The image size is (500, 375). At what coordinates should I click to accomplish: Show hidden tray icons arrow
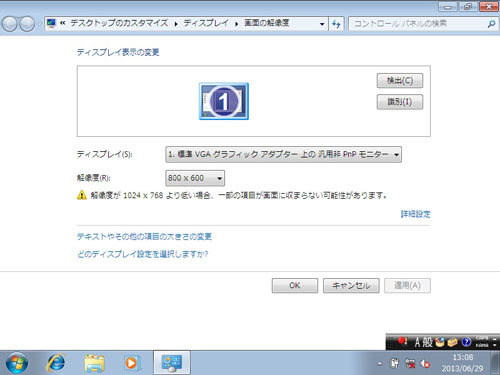coord(380,363)
